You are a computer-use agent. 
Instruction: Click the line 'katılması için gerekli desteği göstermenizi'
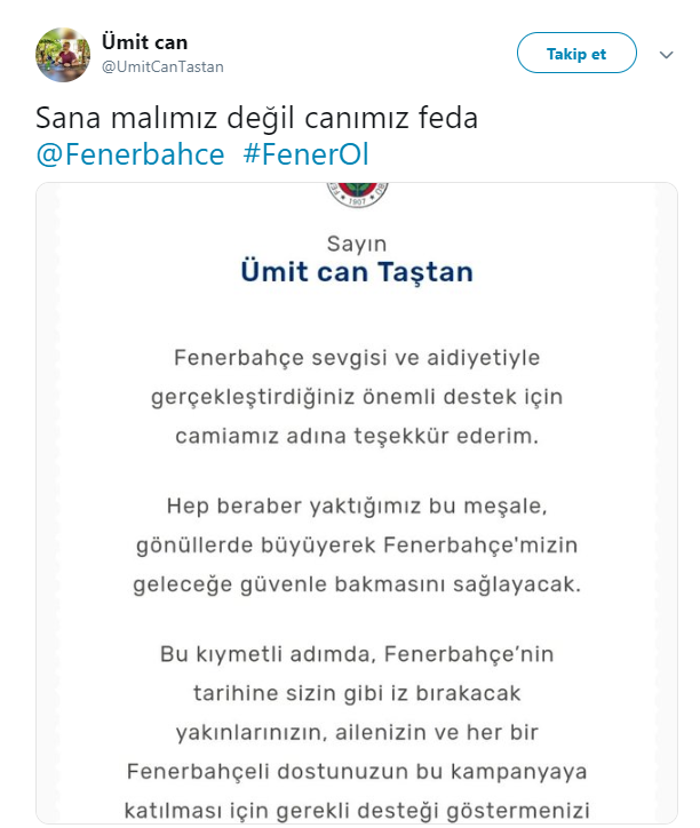[356, 808]
